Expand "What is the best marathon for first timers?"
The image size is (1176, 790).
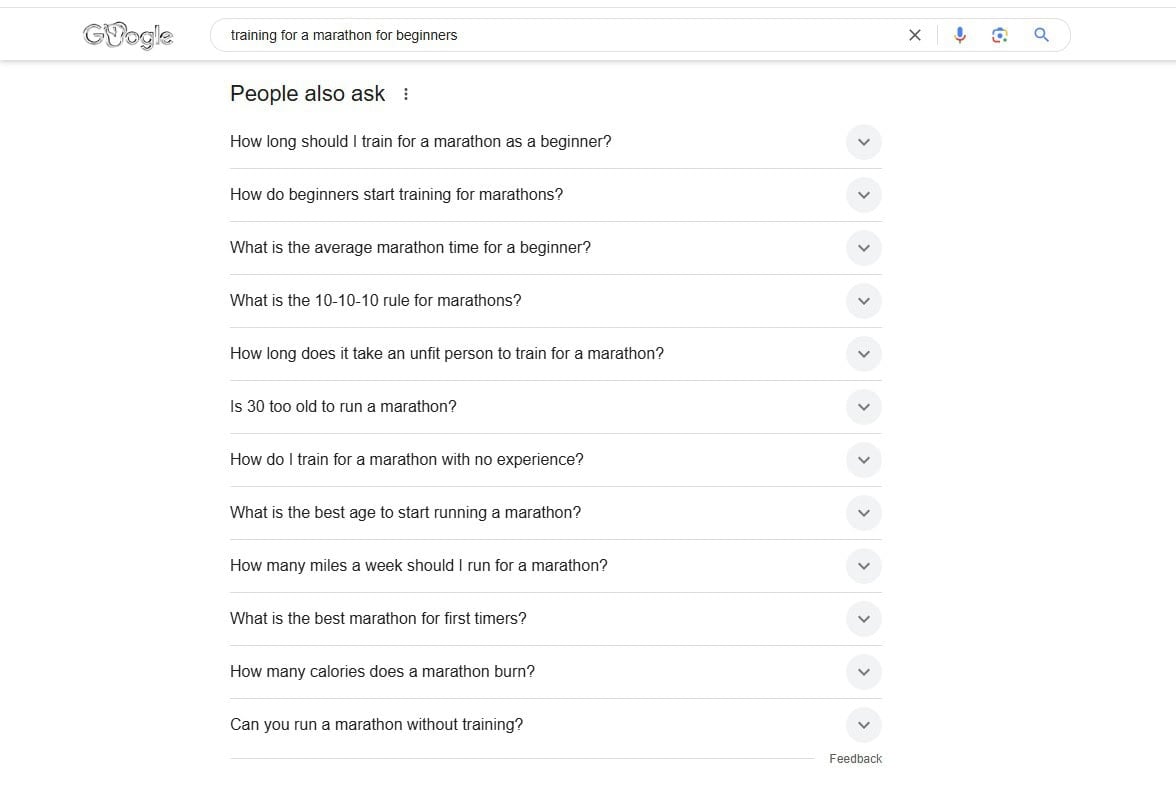tap(863, 618)
